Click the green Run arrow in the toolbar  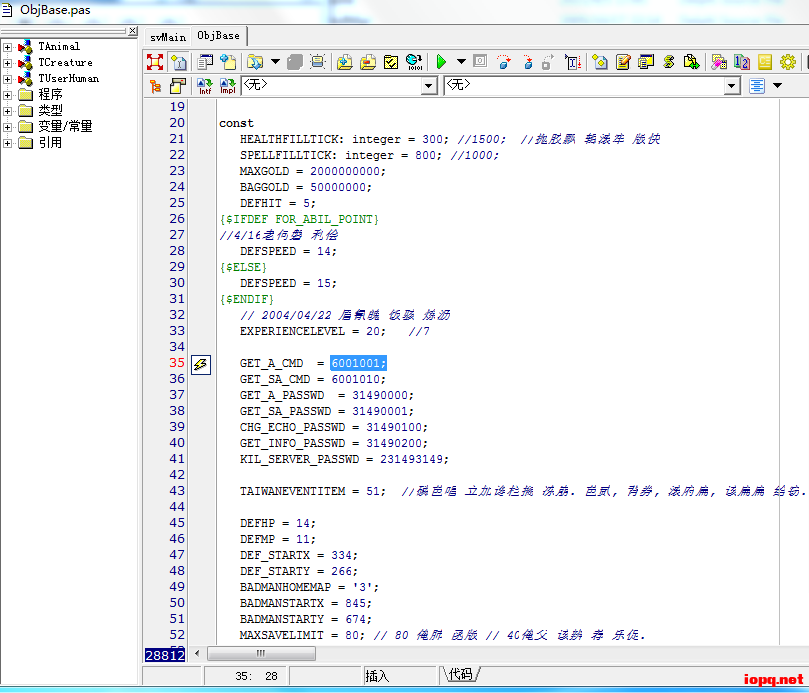(x=441, y=62)
